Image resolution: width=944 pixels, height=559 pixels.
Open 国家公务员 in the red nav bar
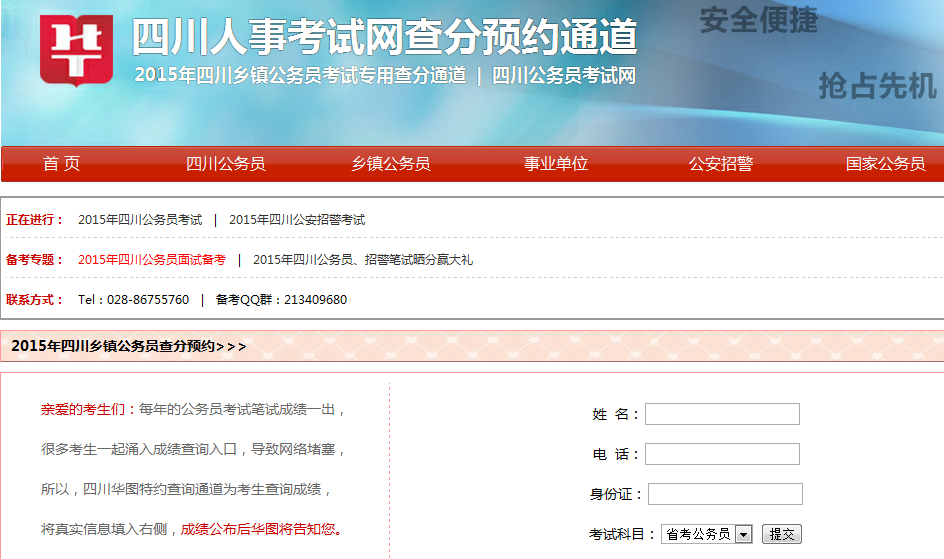[x=886, y=164]
